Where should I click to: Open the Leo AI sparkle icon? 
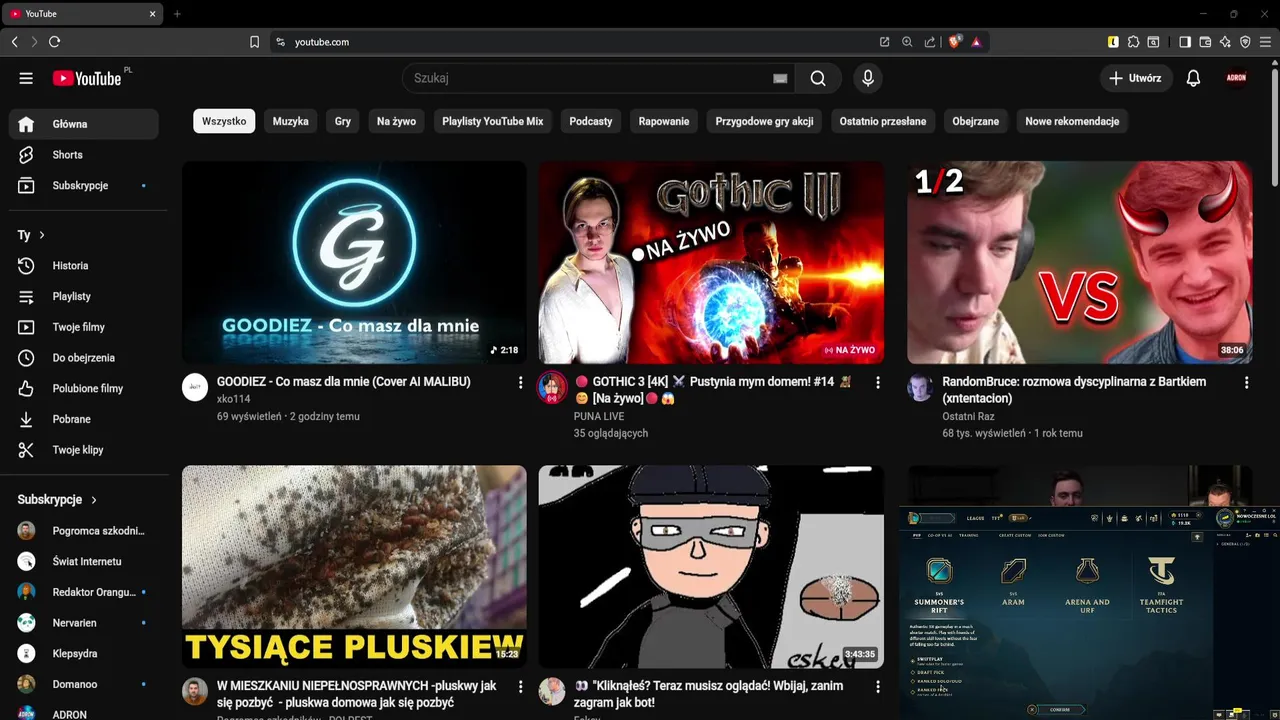click(1225, 42)
